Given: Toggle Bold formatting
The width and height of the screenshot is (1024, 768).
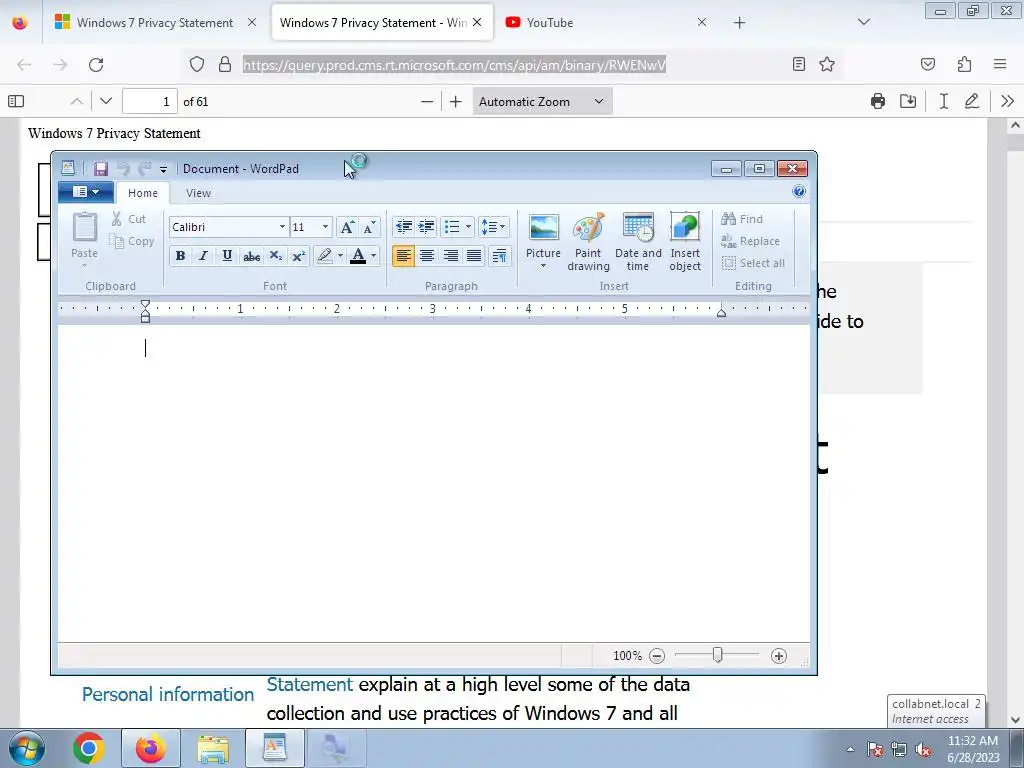Looking at the screenshot, I should click(x=180, y=255).
